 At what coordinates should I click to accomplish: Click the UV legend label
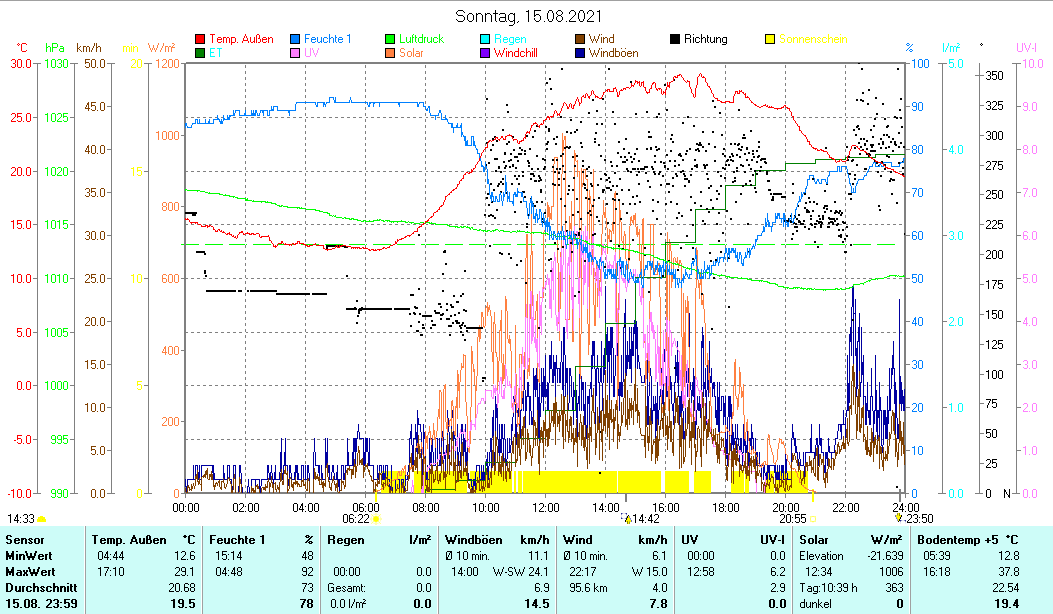point(312,54)
